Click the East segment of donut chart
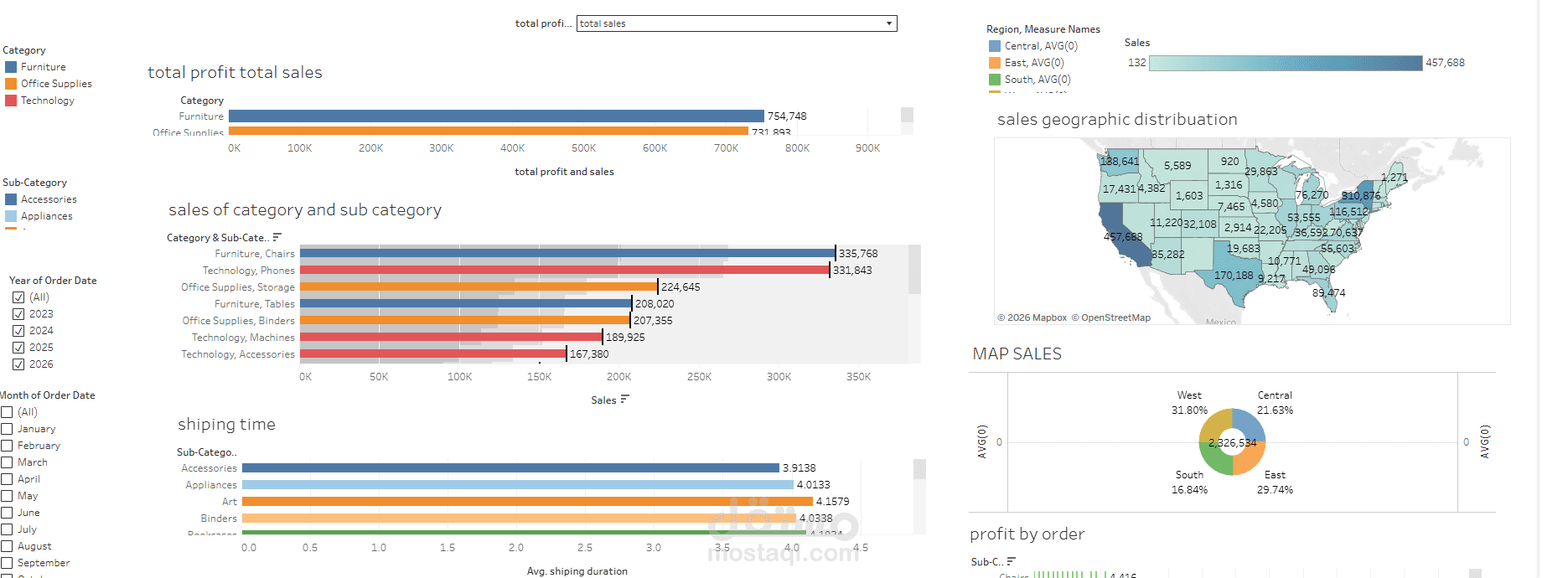Image resolution: width=1568 pixels, height=578 pixels. click(x=1251, y=459)
